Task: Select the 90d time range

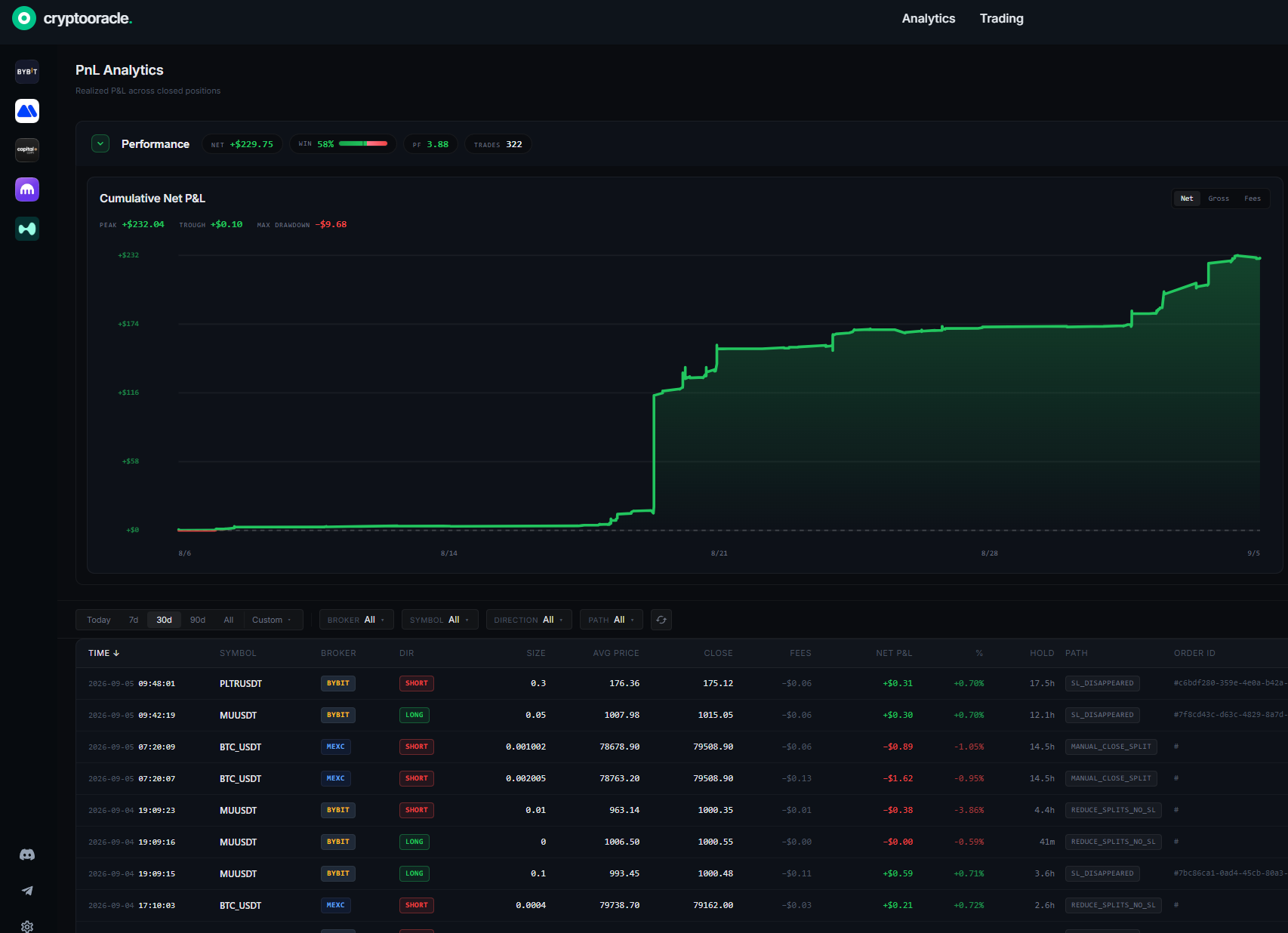Action: pos(198,620)
